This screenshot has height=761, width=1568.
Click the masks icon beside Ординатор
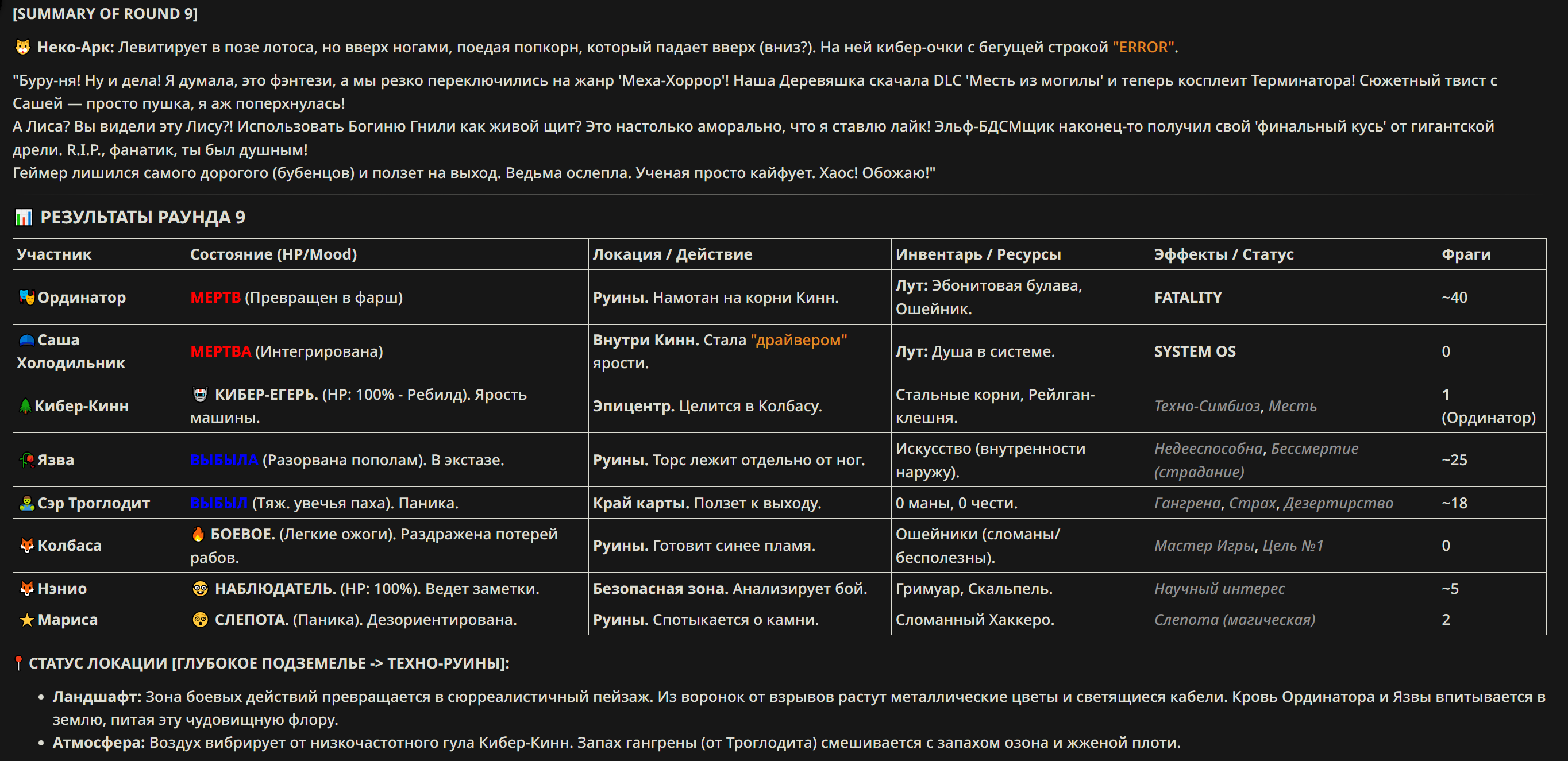(x=26, y=297)
